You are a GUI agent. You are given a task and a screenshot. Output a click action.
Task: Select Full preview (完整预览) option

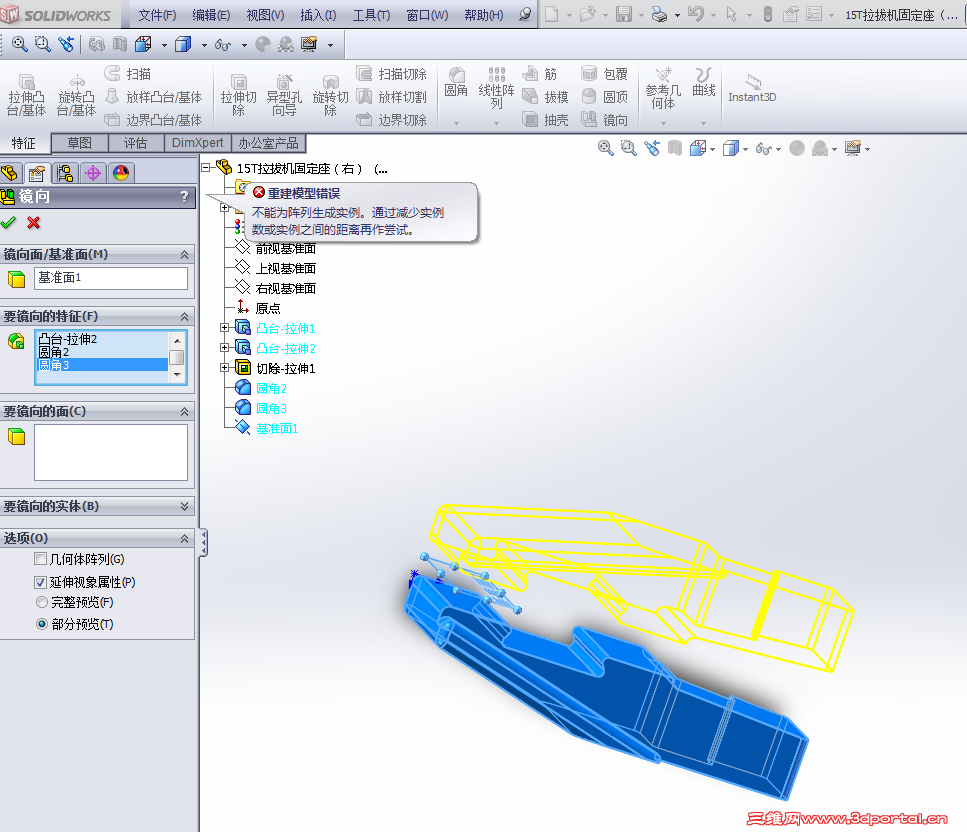42,602
